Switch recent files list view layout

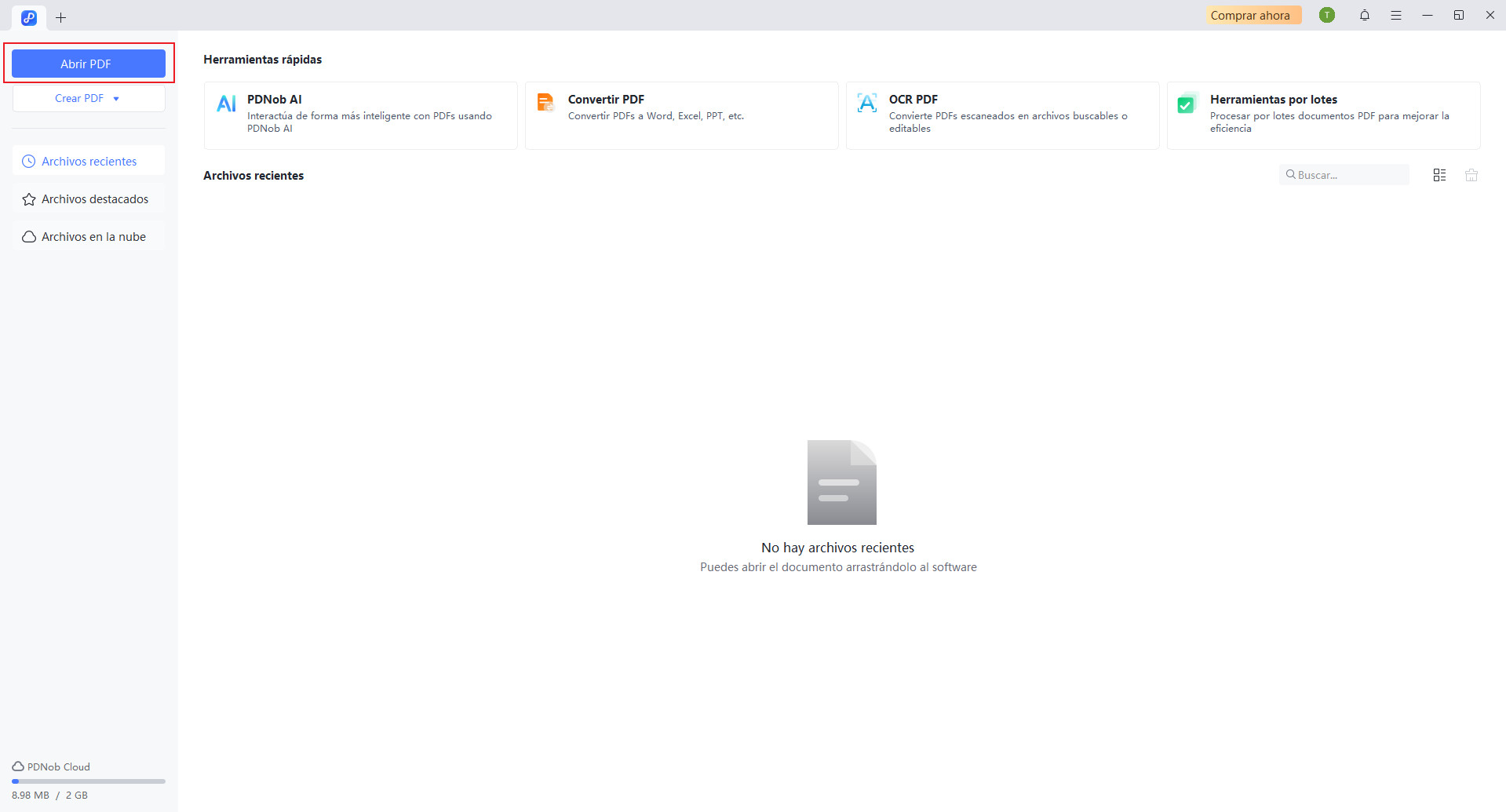[x=1439, y=175]
